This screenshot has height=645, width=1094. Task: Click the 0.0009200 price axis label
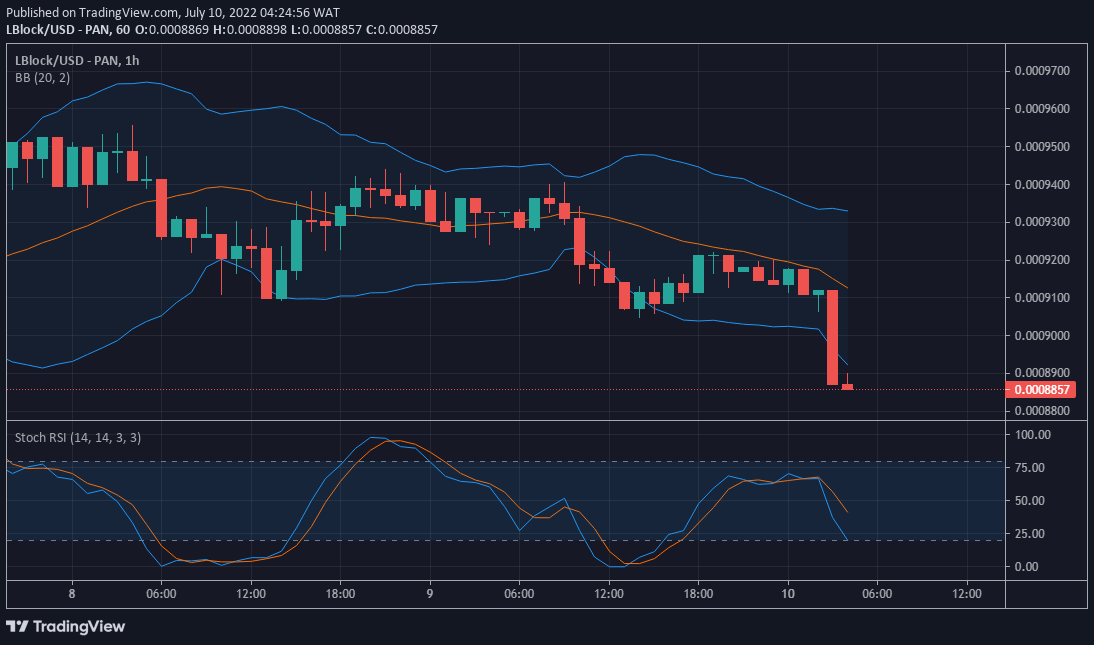[x=1042, y=260]
